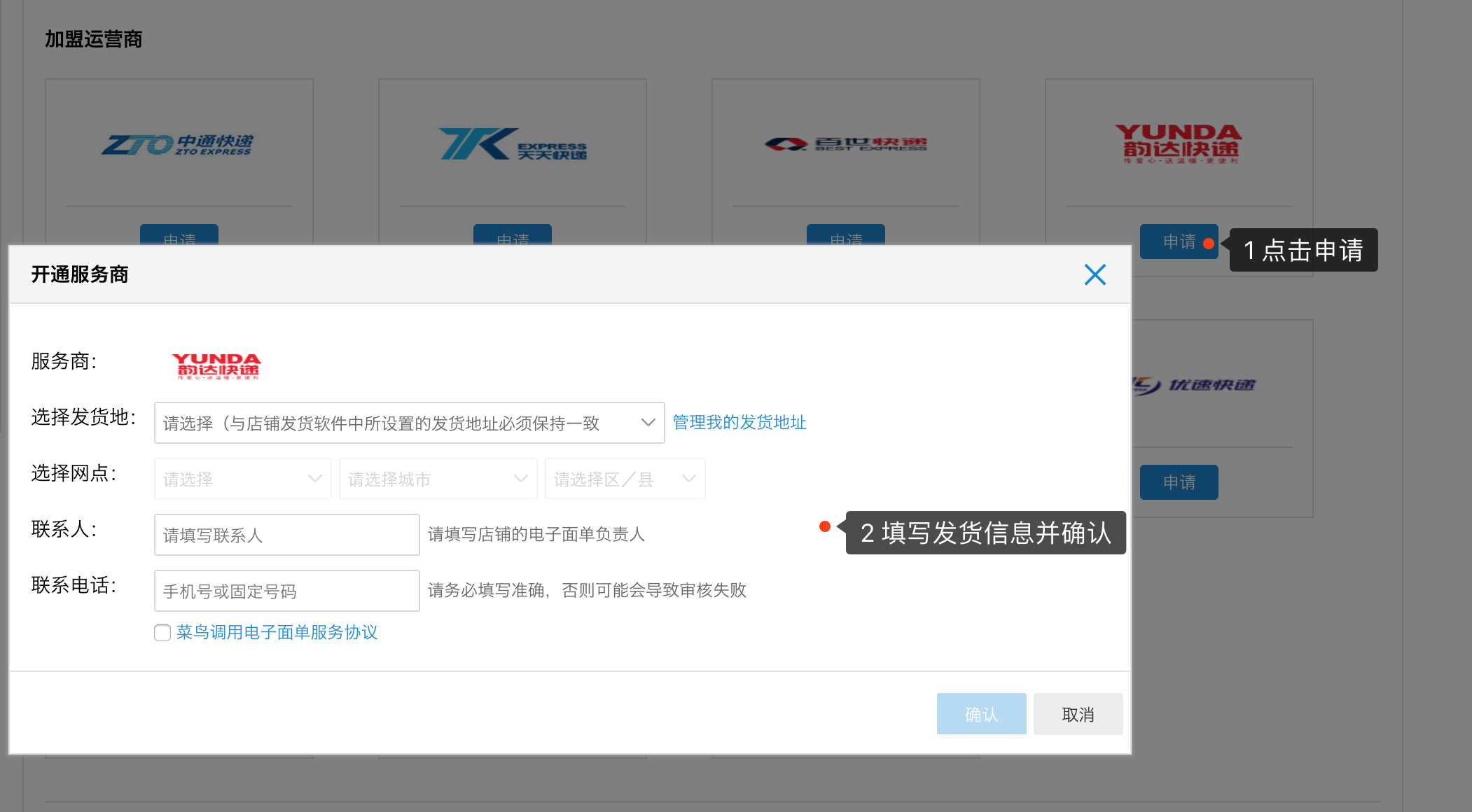The height and width of the screenshot is (812, 1472).
Task: Click 申请 under the 百世快递 card
Action: [846, 235]
